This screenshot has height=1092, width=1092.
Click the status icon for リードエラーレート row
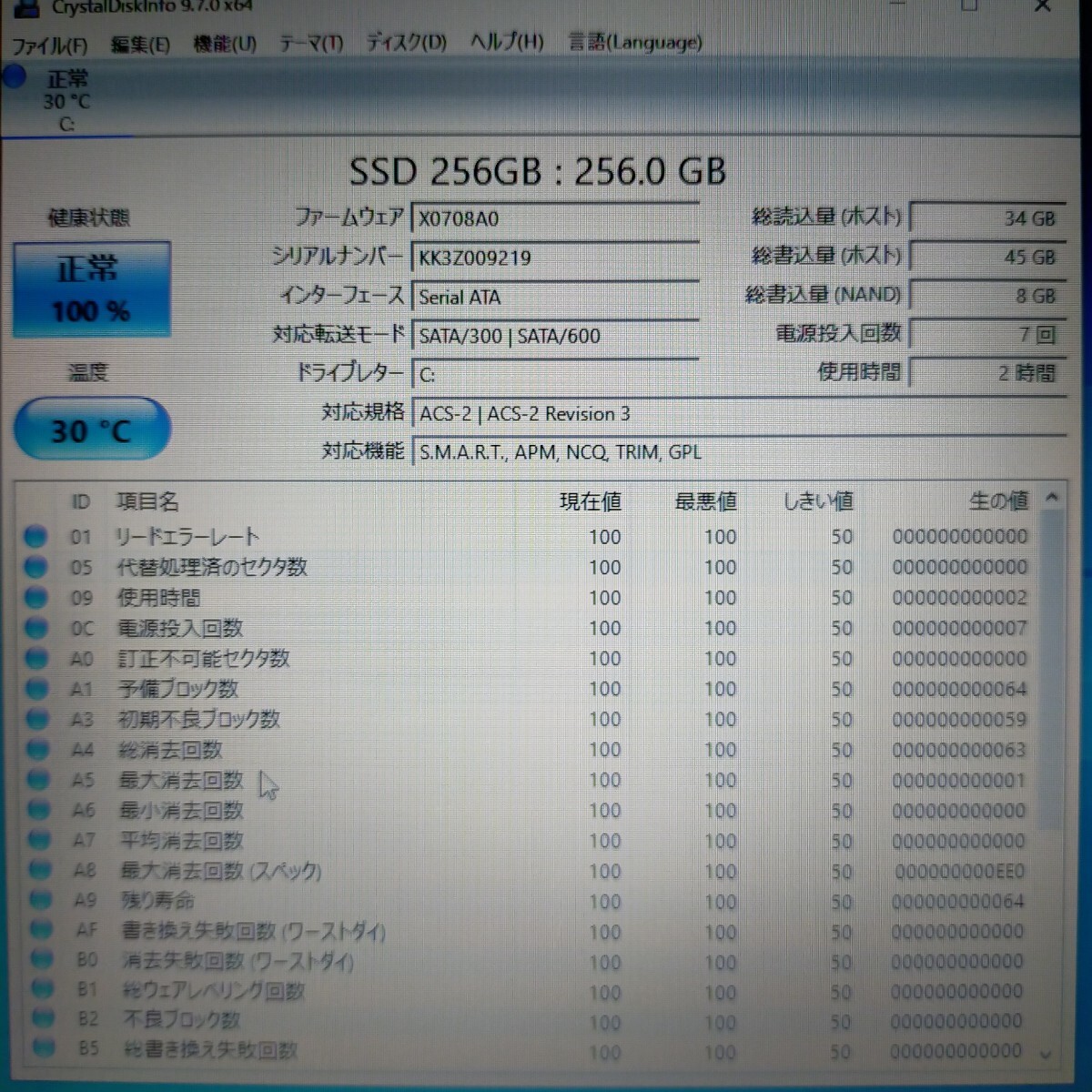35,537
